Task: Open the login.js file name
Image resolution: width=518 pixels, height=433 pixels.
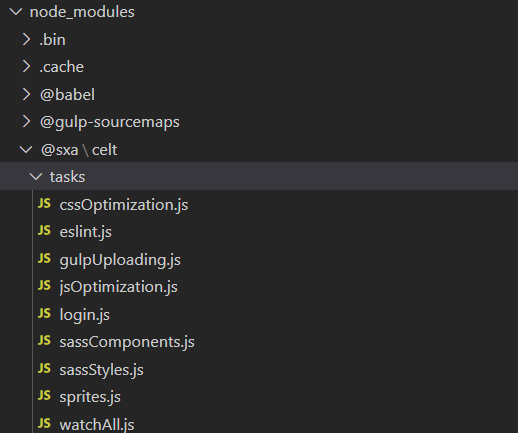Action: point(85,315)
